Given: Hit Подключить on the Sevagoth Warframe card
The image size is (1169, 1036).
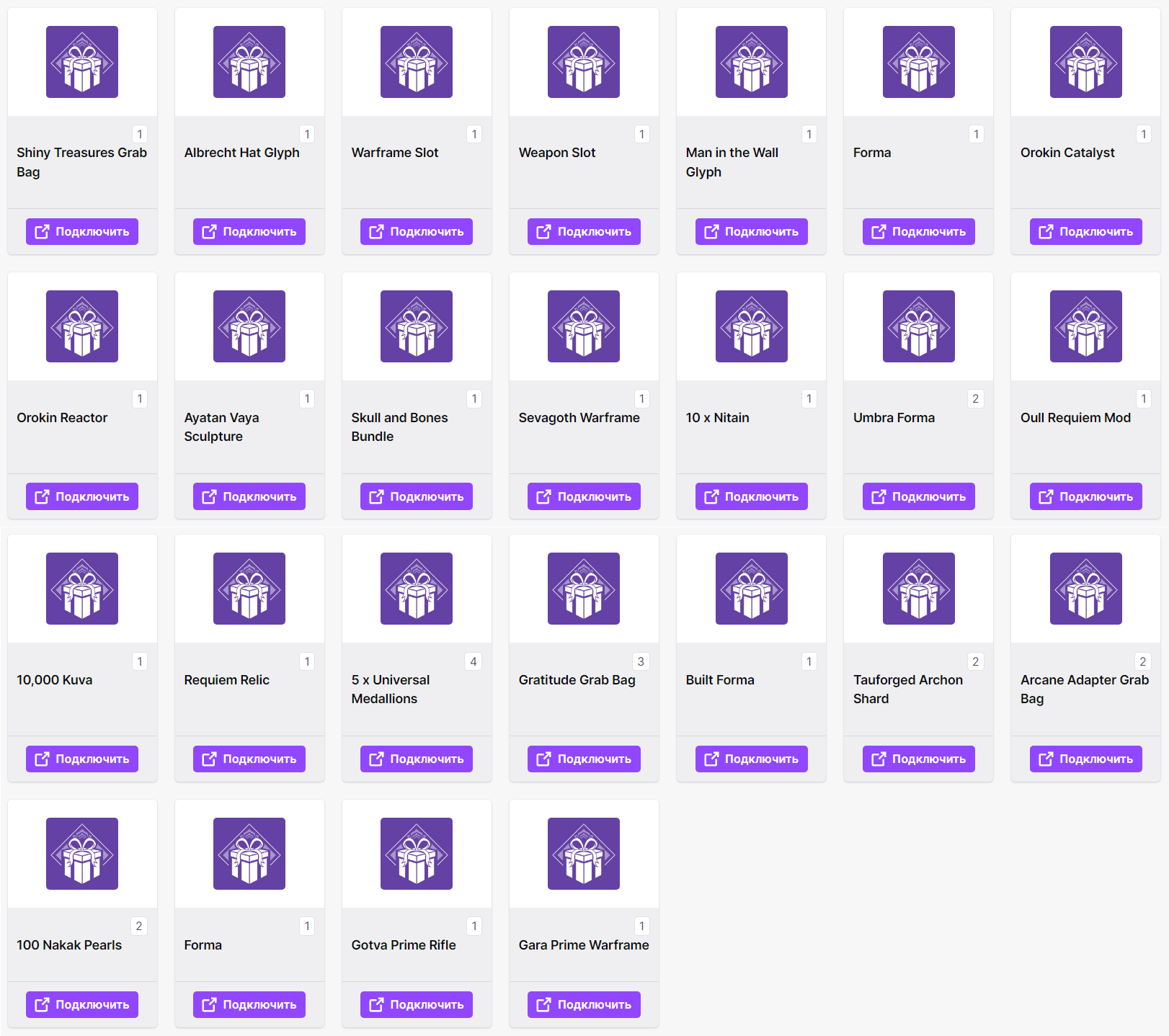Looking at the screenshot, I should coord(584,496).
